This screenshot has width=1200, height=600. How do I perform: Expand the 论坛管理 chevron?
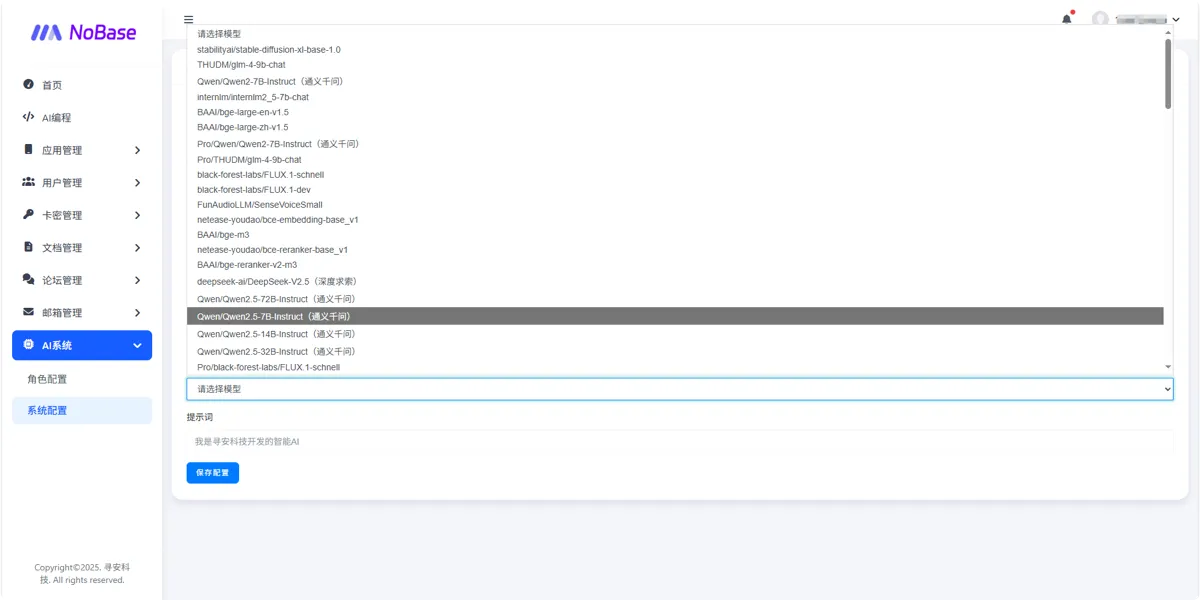[137, 280]
